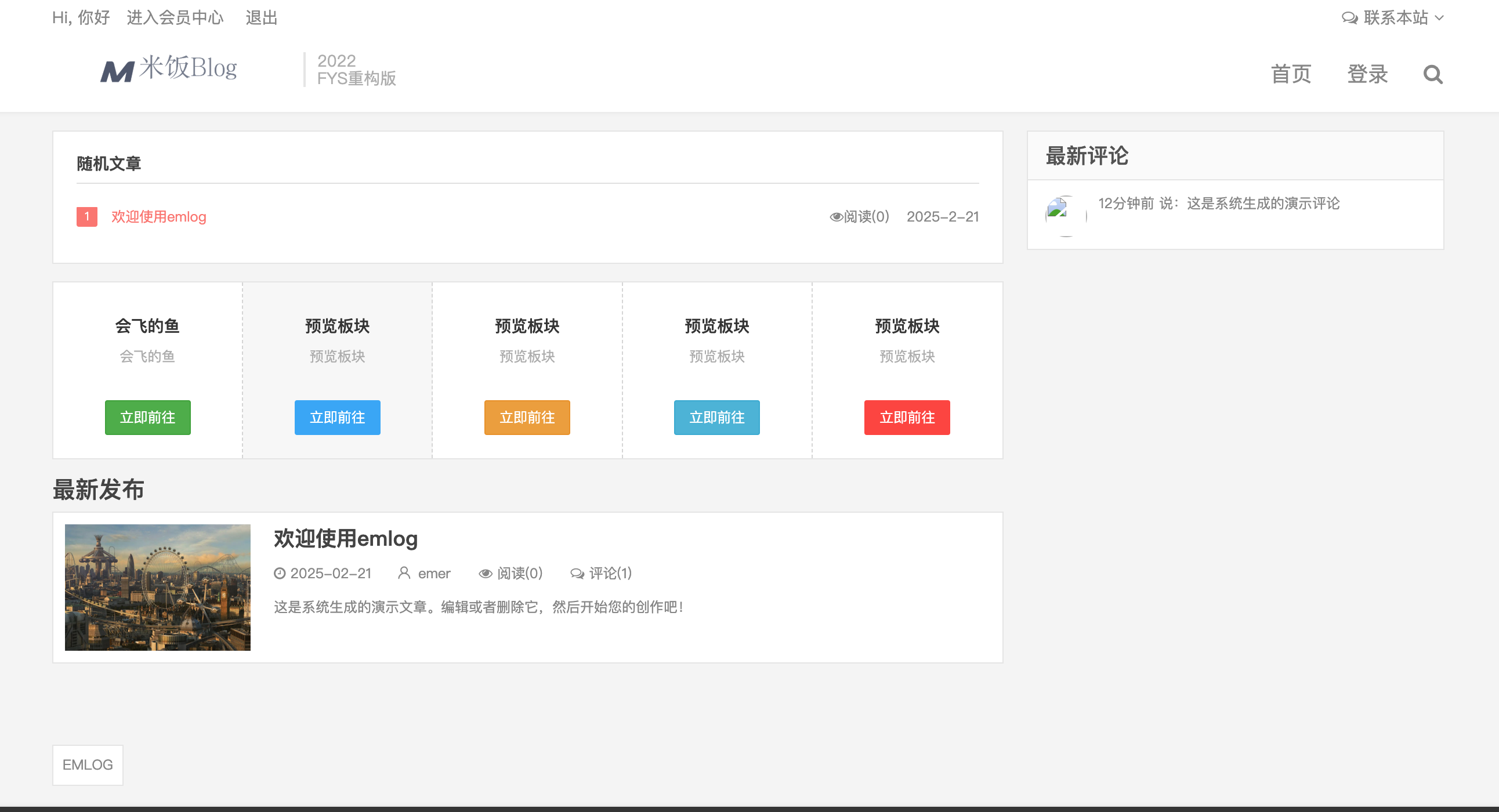Viewport: 1499px width, 812px height.
Task: Open the red 欢迎使用emlog random article link
Action: point(159,217)
